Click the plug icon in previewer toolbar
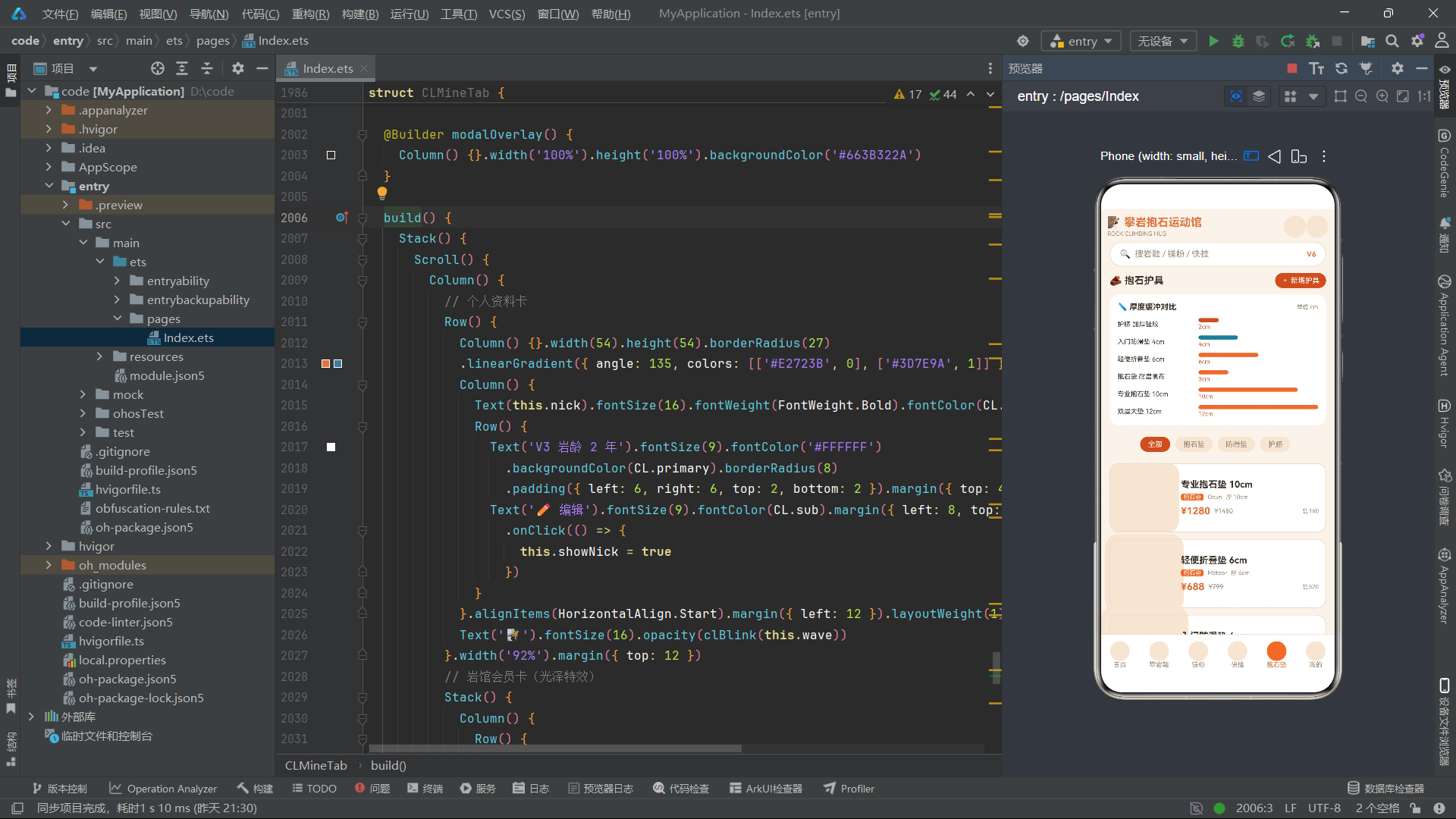The image size is (1456, 819). click(x=1366, y=68)
